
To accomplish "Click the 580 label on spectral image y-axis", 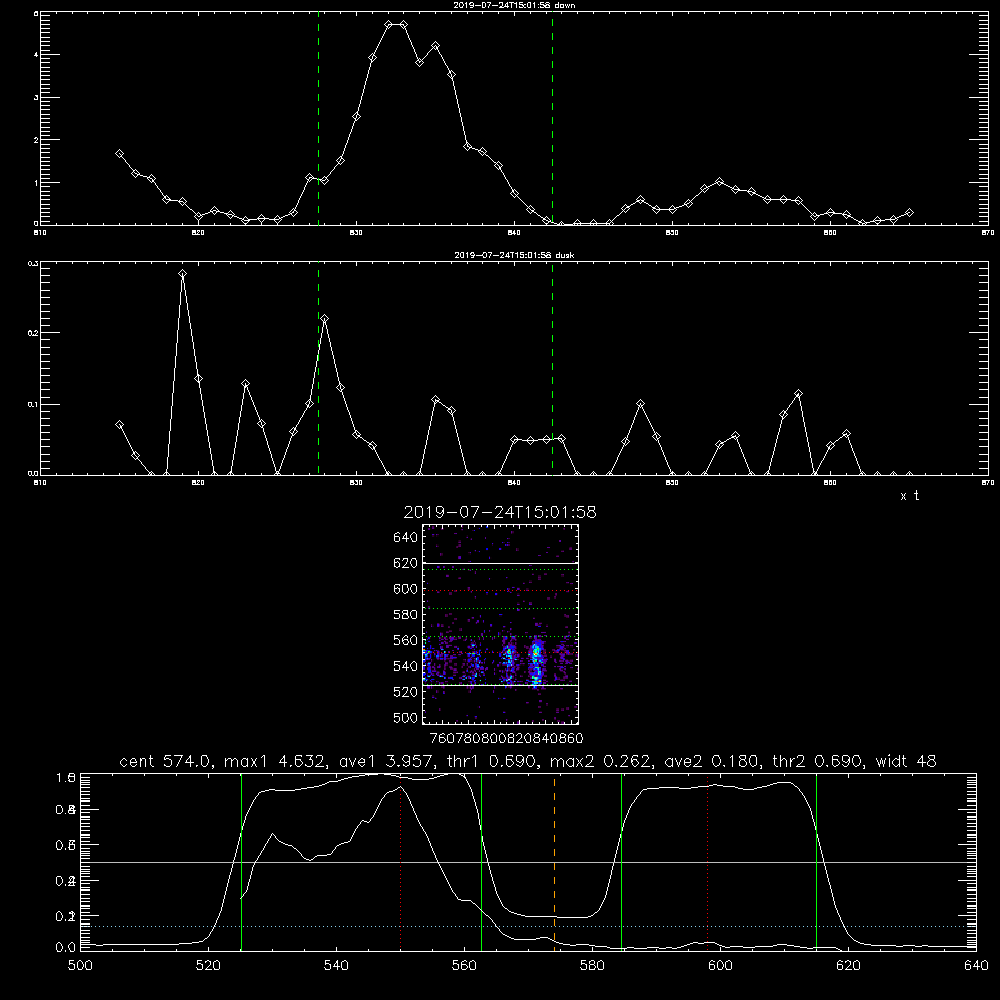I will point(406,615).
